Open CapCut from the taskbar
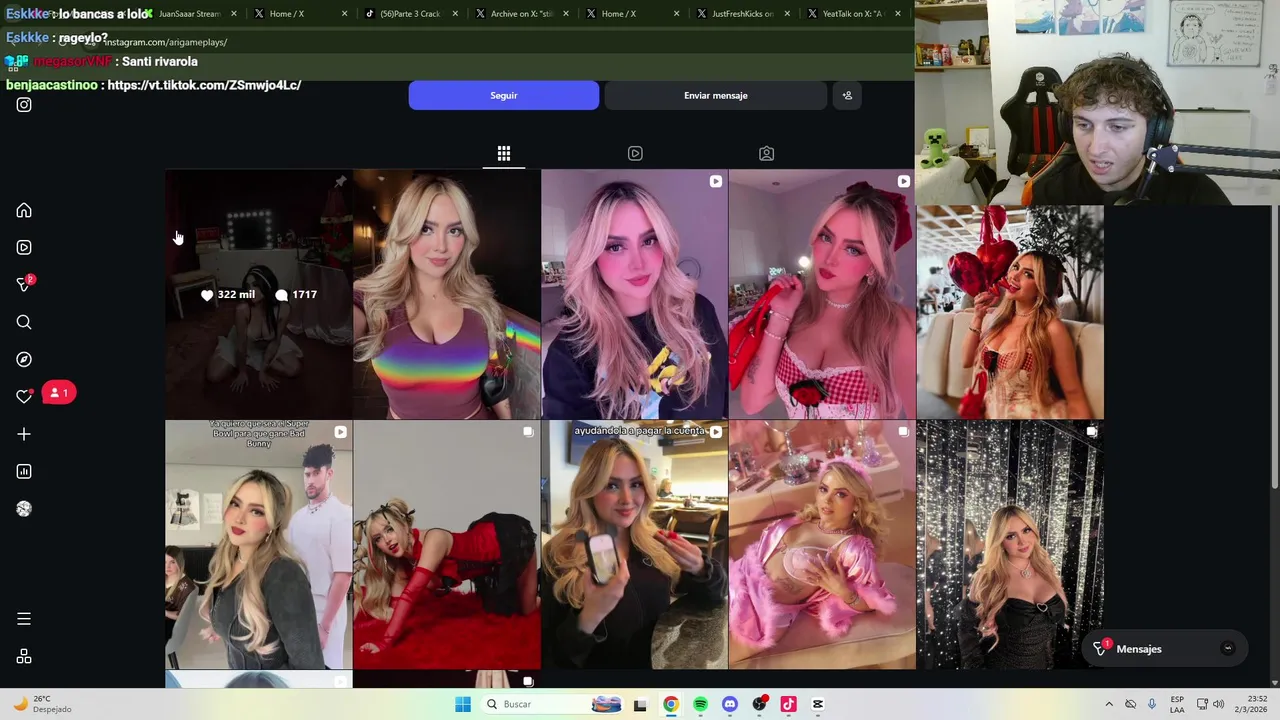Screen dimensions: 1280x720 pos(818,704)
